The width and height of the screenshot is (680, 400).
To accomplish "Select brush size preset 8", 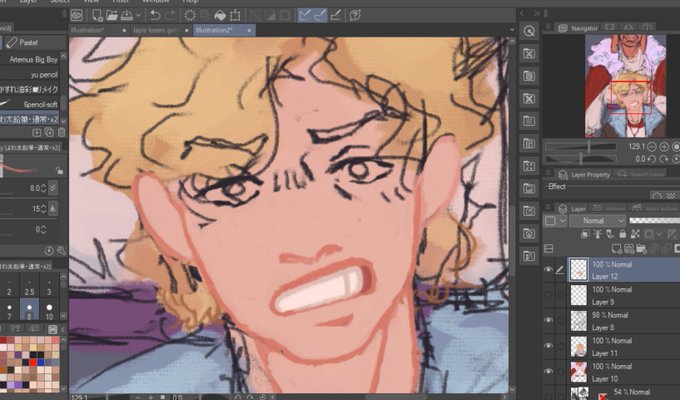I will (29, 310).
